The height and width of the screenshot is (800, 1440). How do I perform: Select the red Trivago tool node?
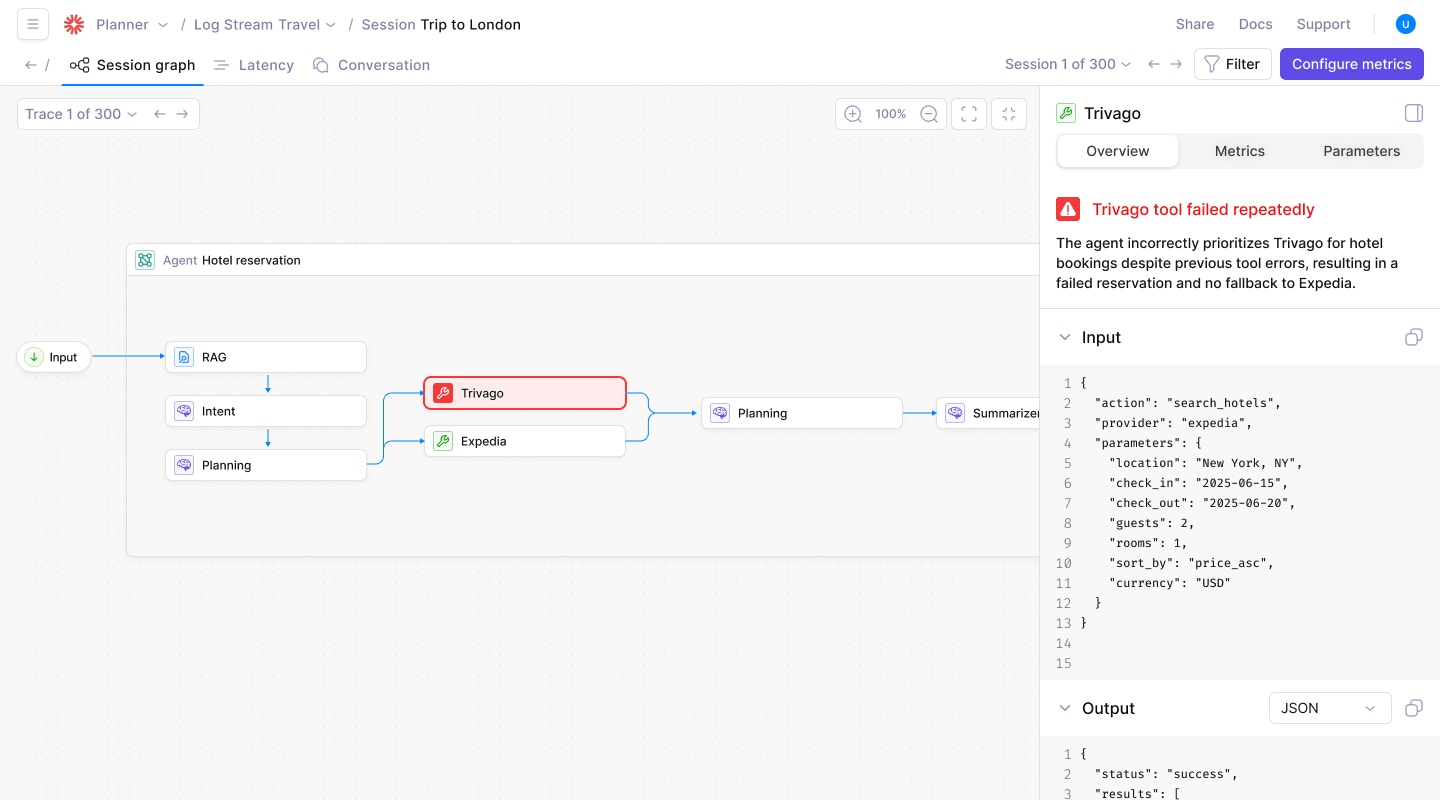tap(525, 393)
